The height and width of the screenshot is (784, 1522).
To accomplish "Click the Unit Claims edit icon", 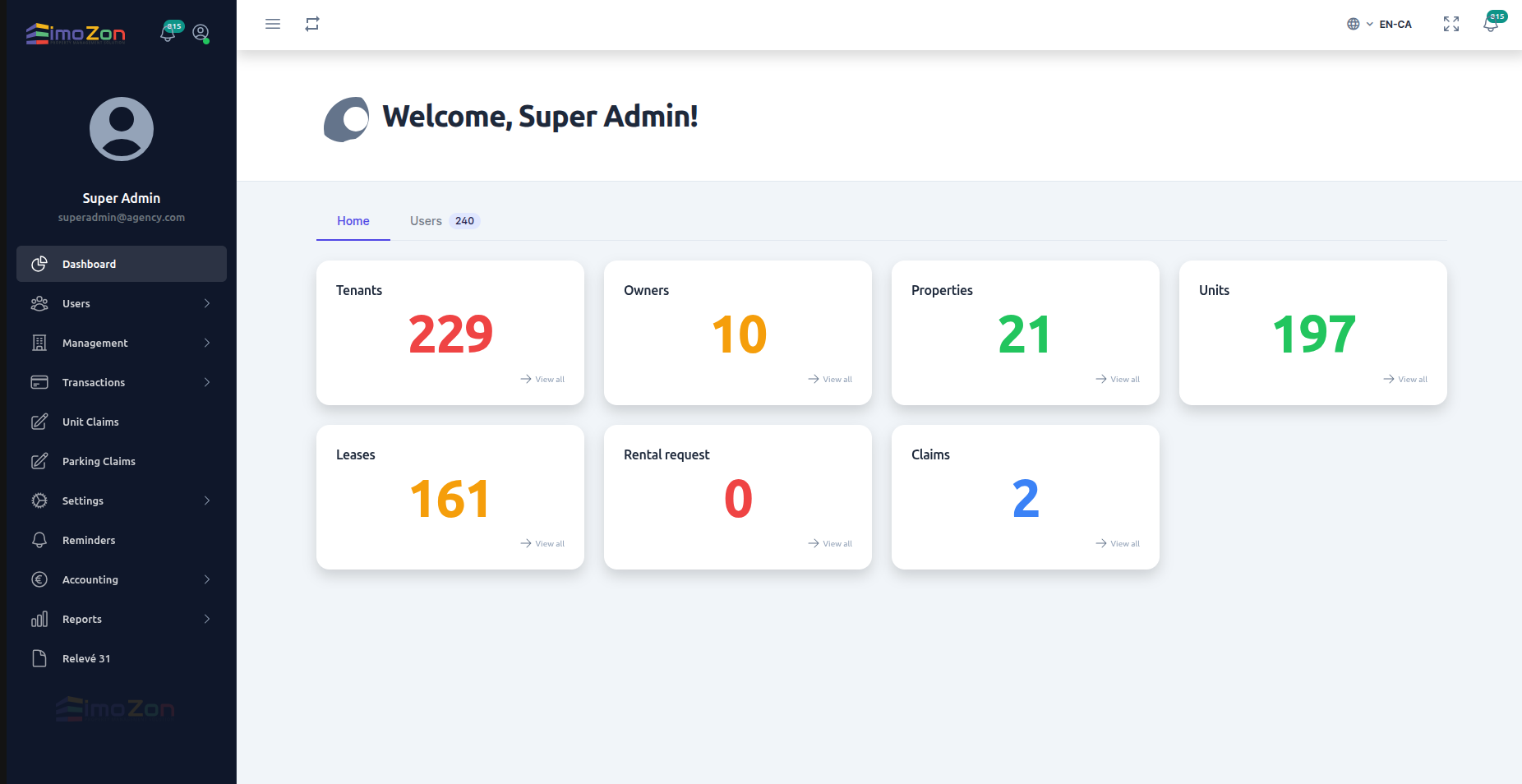I will click(x=39, y=422).
